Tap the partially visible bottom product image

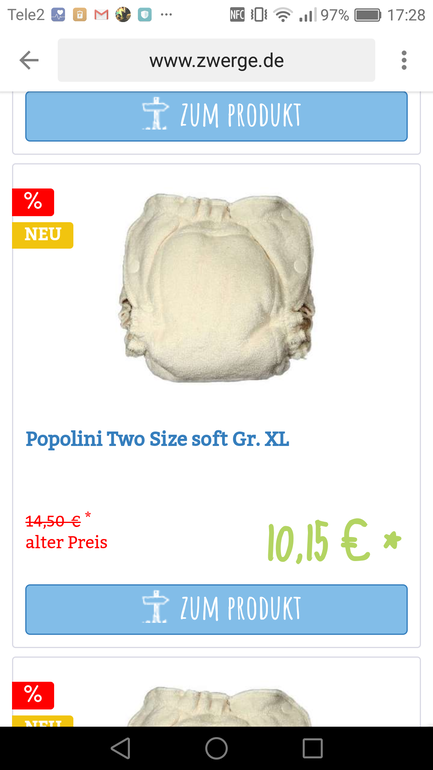[216, 706]
